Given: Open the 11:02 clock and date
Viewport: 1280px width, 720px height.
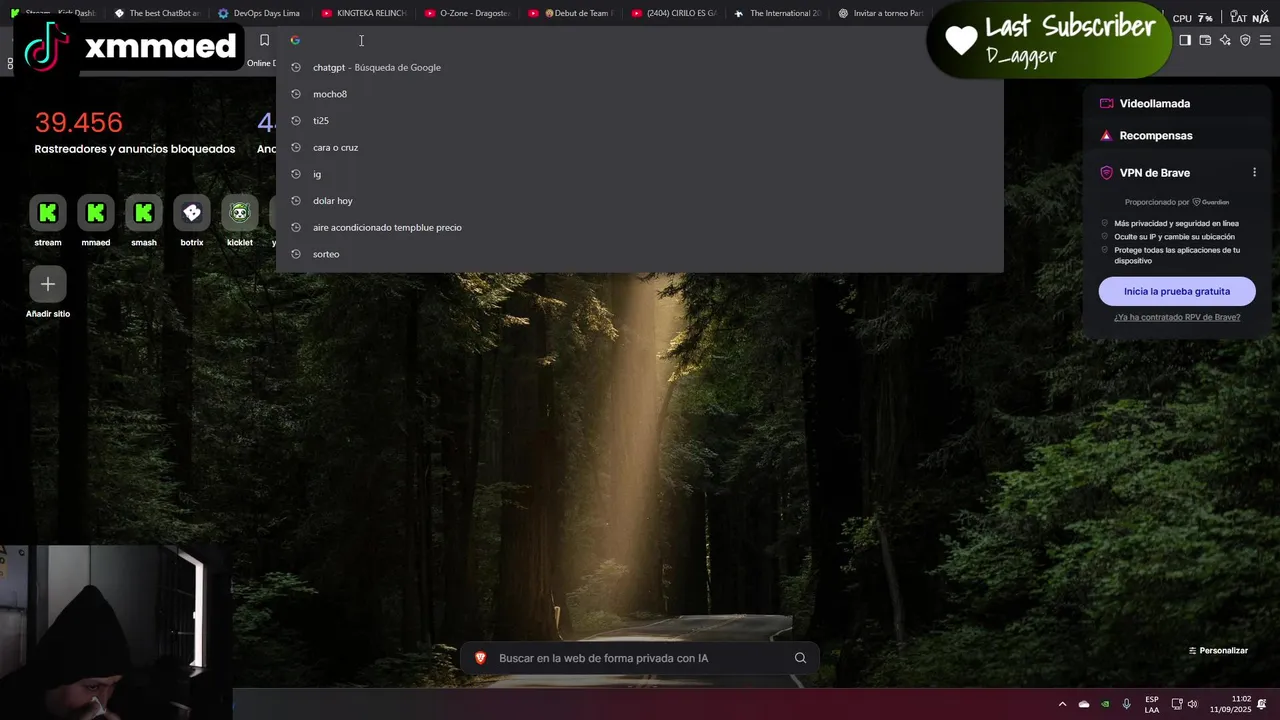Looking at the screenshot, I should point(1230,704).
